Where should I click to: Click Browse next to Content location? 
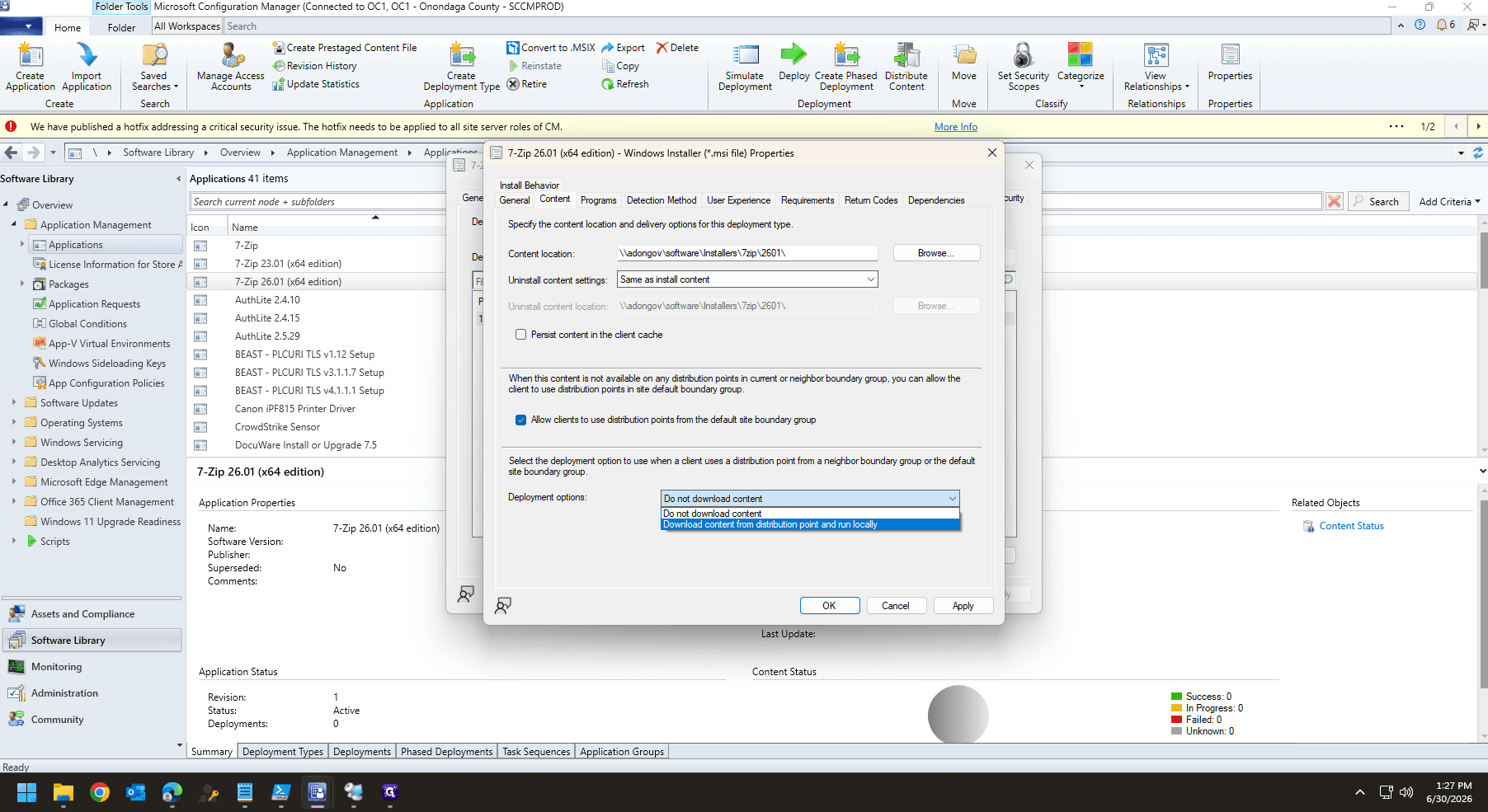(x=936, y=253)
